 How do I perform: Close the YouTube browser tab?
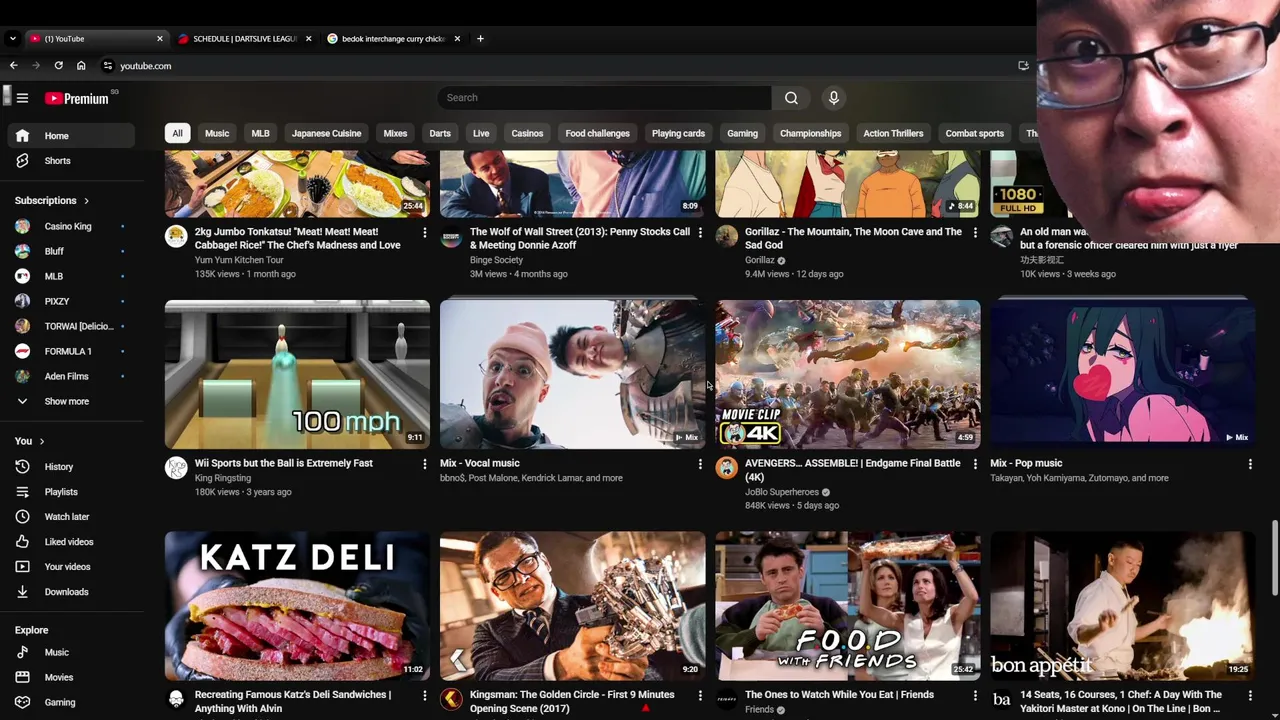point(160,39)
